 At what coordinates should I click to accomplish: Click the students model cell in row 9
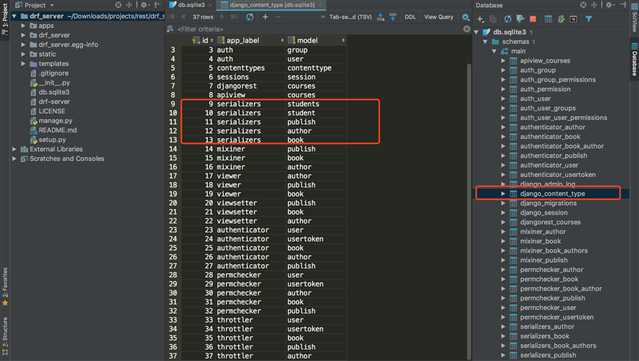click(x=303, y=104)
